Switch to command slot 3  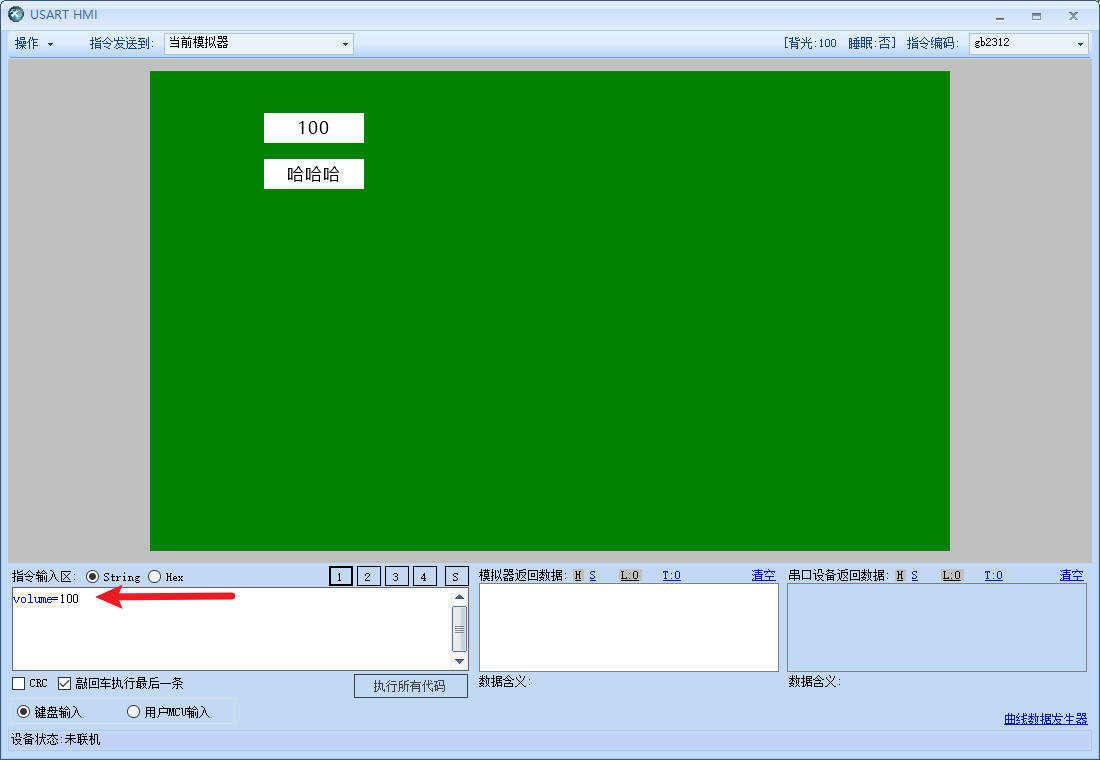(397, 576)
